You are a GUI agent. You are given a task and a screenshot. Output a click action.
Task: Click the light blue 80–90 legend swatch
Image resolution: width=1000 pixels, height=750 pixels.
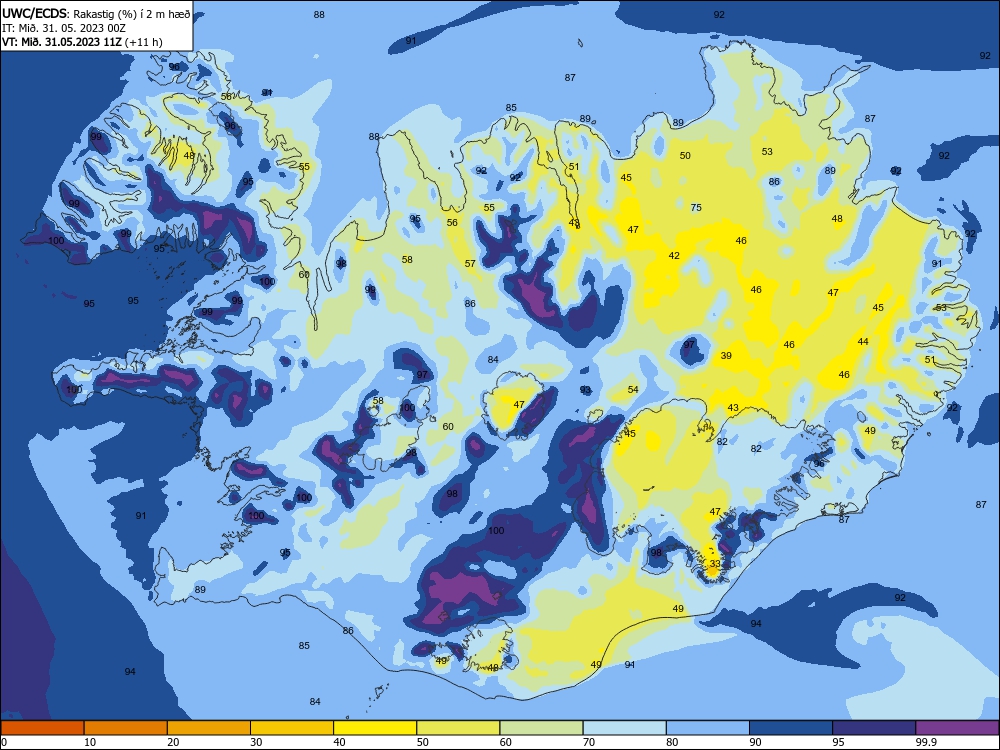pos(708,728)
